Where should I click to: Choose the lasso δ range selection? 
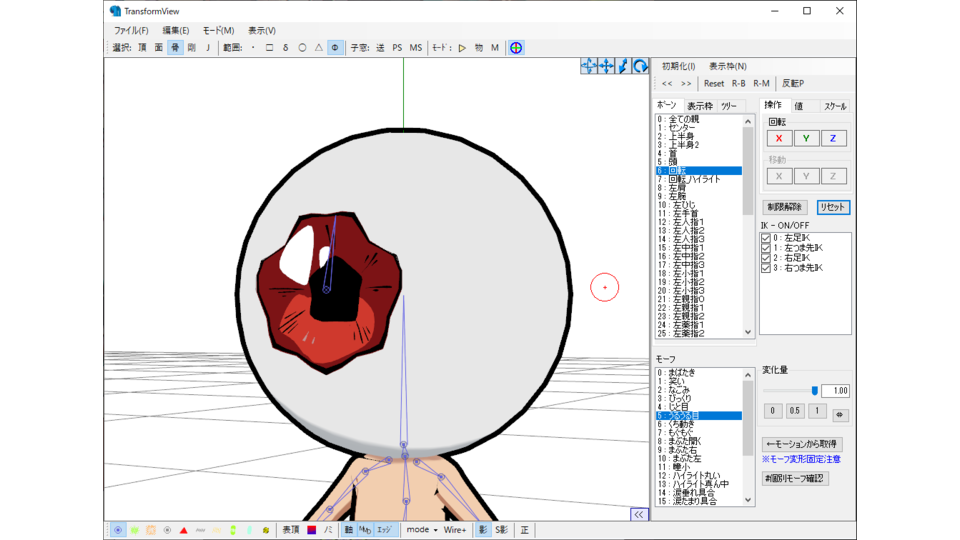click(286, 48)
